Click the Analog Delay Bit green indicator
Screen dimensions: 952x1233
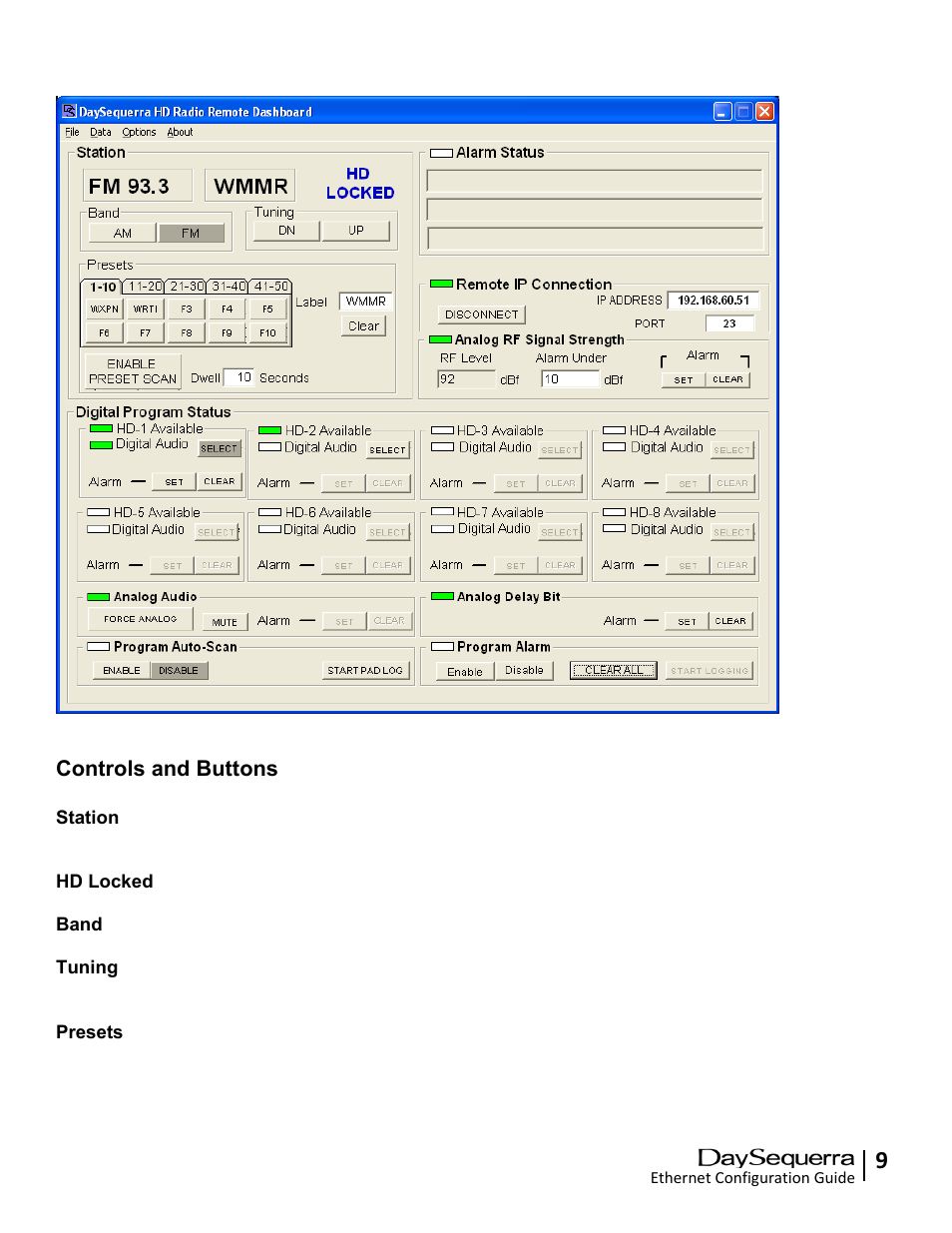(443, 596)
